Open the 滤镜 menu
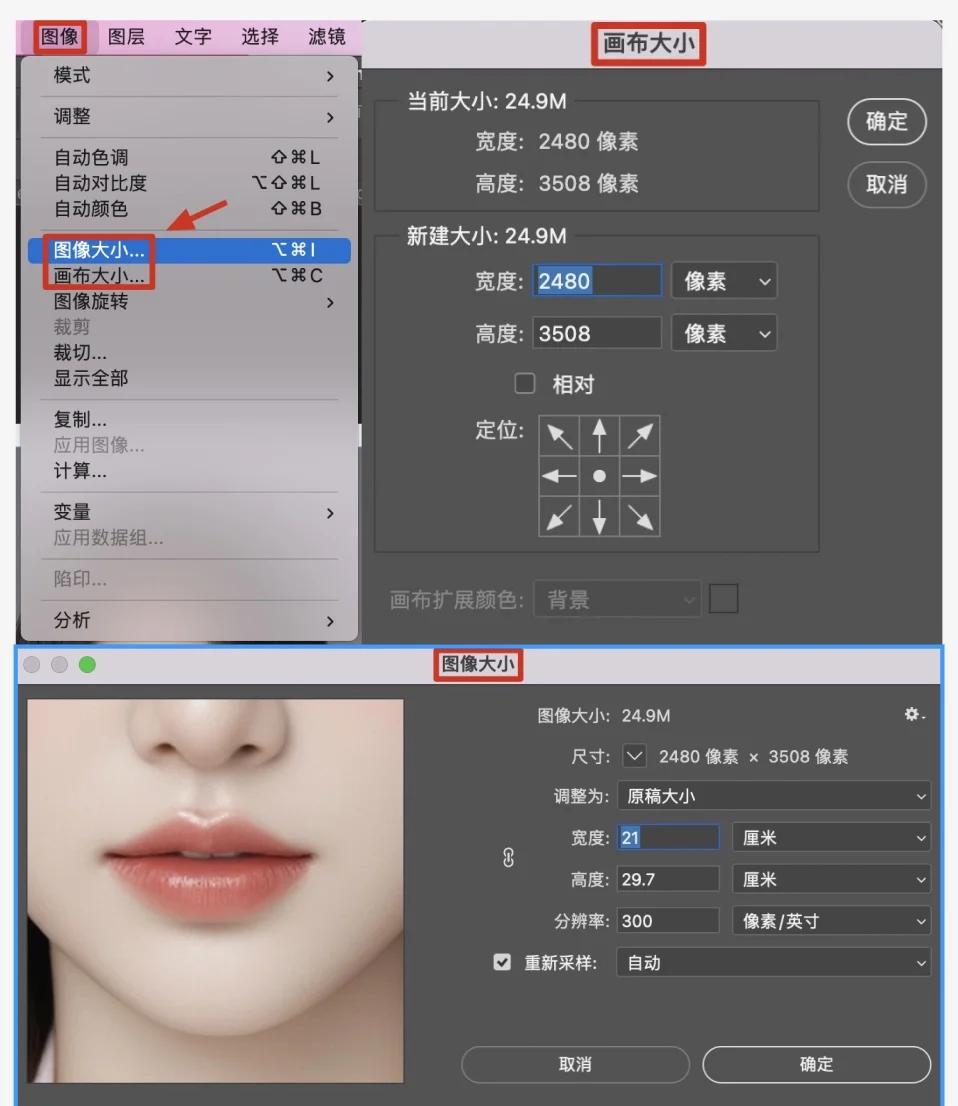 click(x=326, y=37)
